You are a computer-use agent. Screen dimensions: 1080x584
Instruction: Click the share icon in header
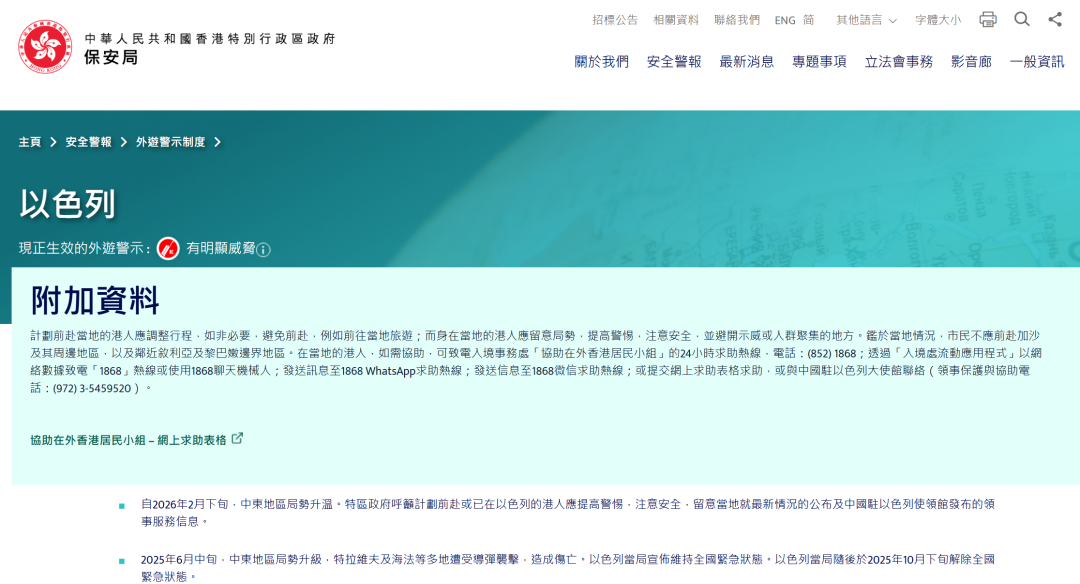1055,19
